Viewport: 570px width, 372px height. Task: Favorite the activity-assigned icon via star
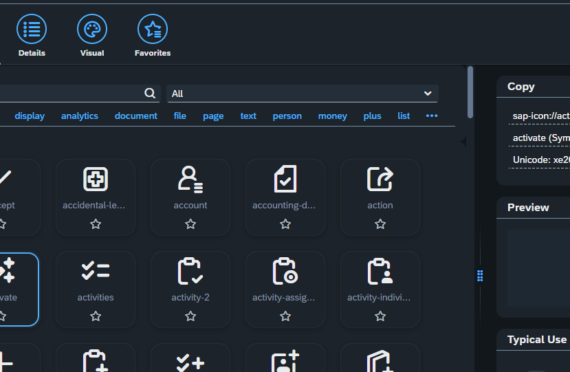click(x=285, y=316)
